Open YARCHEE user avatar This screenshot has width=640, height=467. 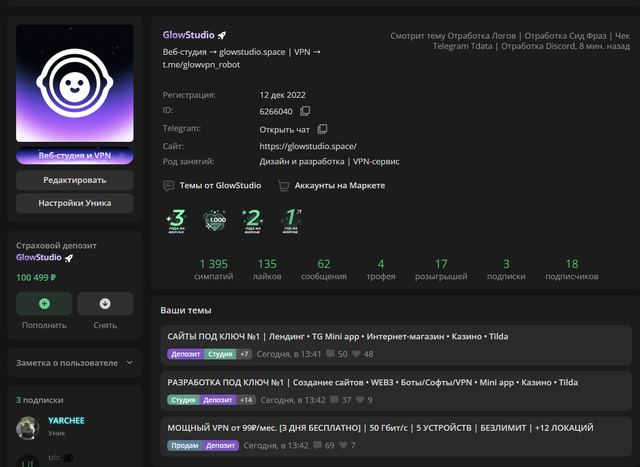point(28,428)
